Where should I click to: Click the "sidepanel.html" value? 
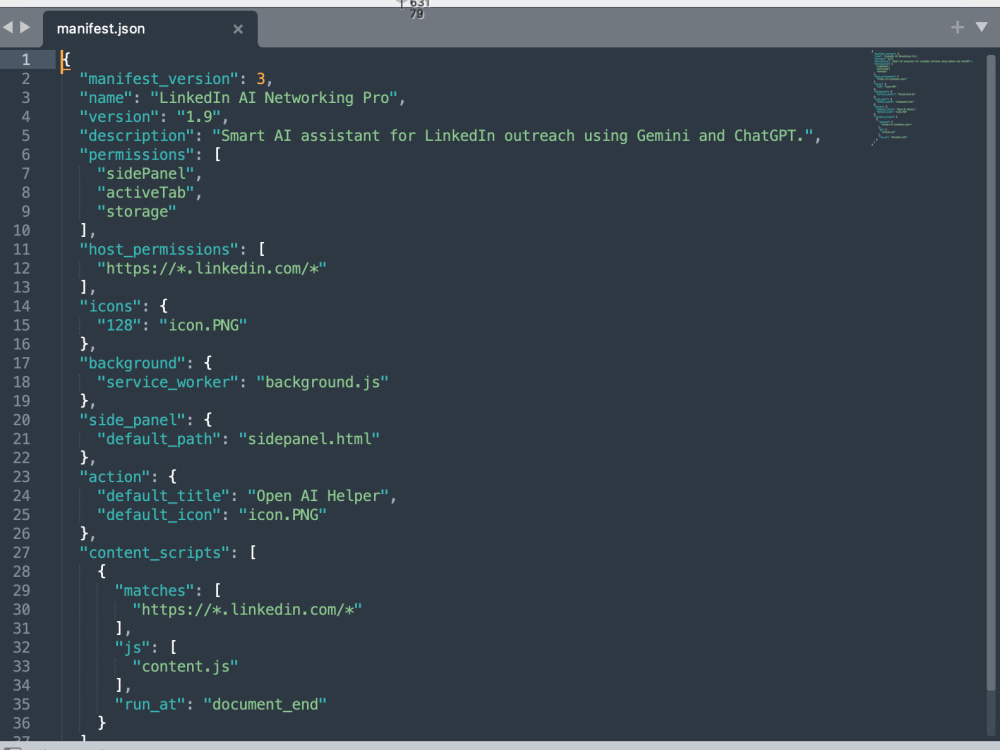pyautogui.click(x=309, y=439)
